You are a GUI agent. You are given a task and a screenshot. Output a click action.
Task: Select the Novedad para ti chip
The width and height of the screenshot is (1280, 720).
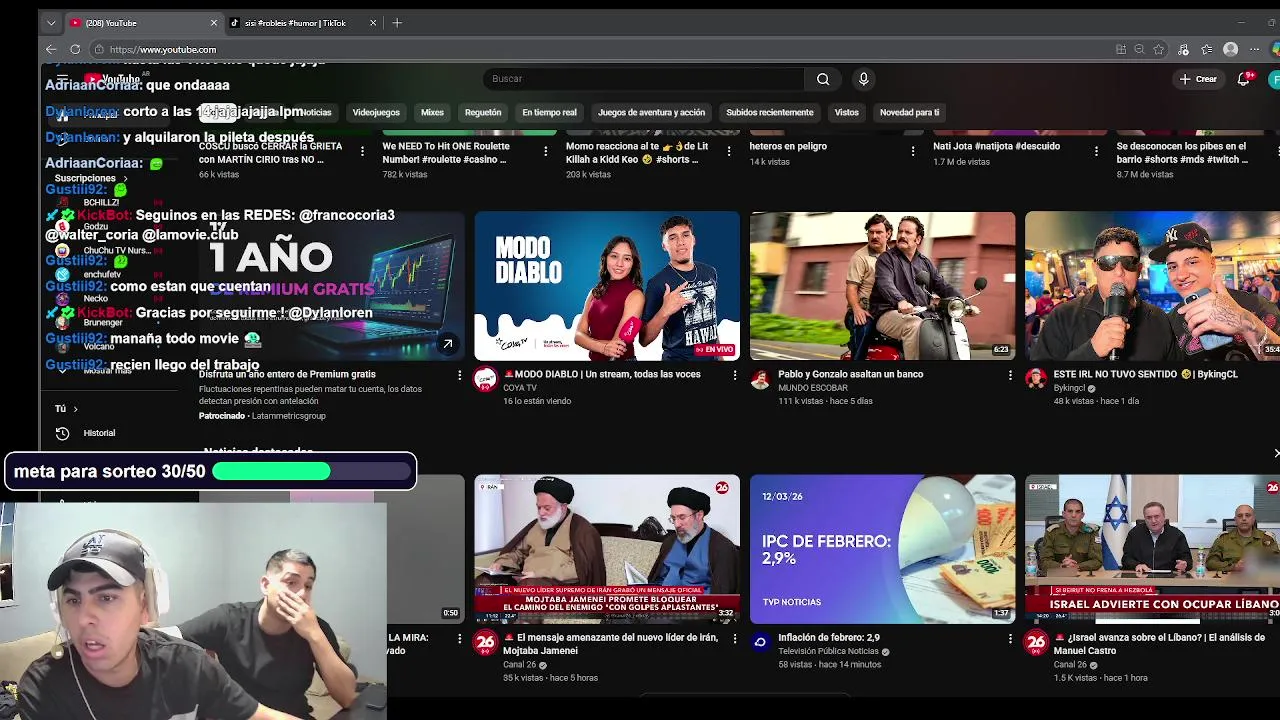point(909,113)
